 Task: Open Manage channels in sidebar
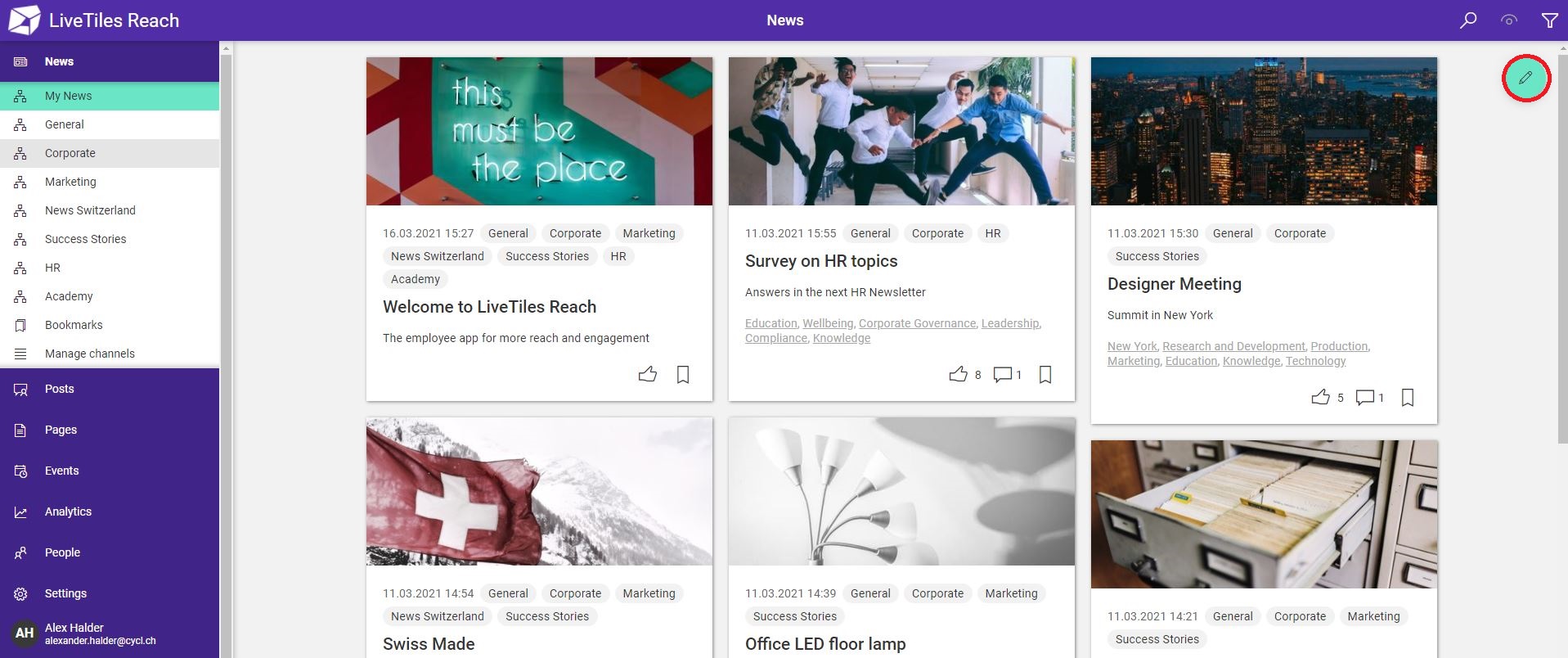110,354
